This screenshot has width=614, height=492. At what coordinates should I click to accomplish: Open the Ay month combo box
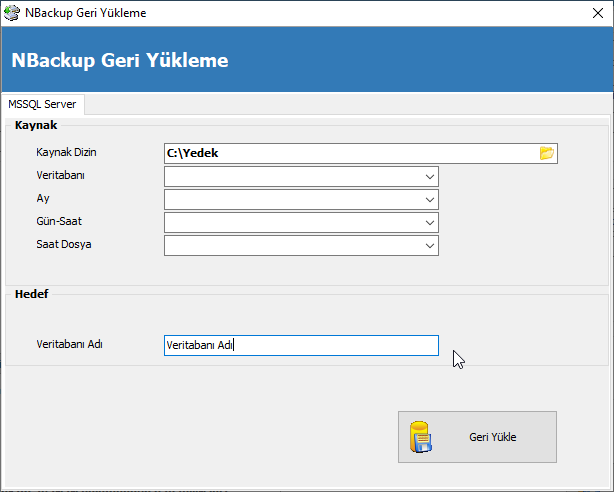click(301, 200)
